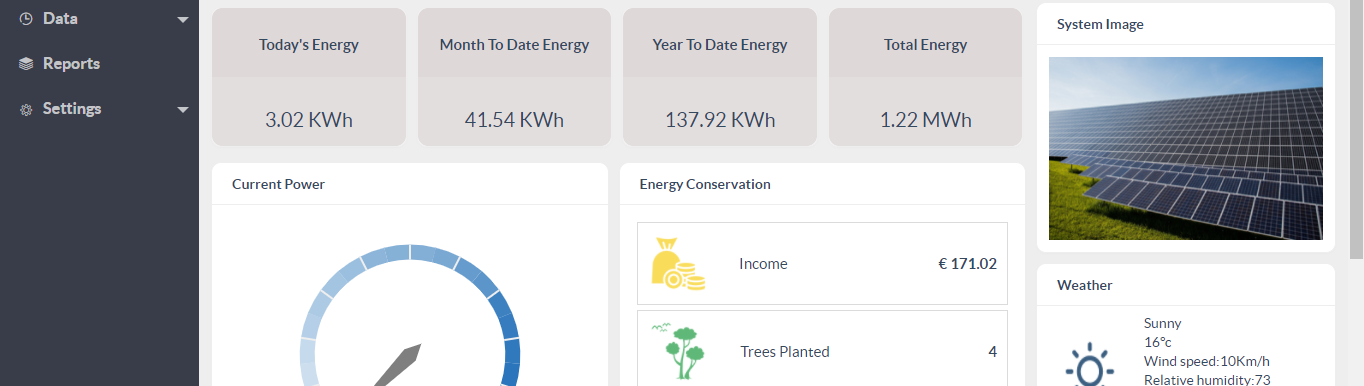Screen dimensions: 1364x386
Task: Click the System Image panel title
Action: (1100, 24)
